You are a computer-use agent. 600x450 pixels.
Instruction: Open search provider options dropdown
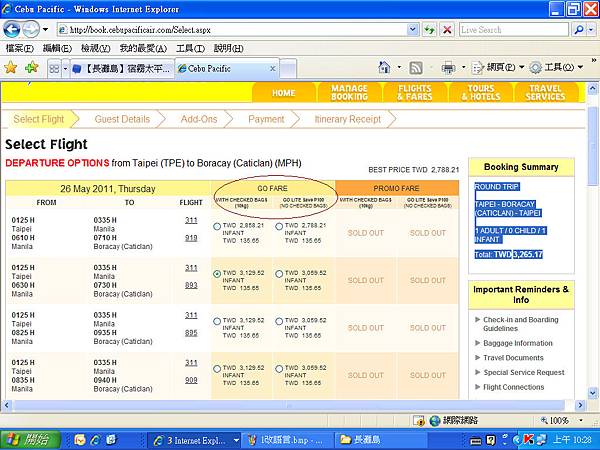[x=592, y=29]
